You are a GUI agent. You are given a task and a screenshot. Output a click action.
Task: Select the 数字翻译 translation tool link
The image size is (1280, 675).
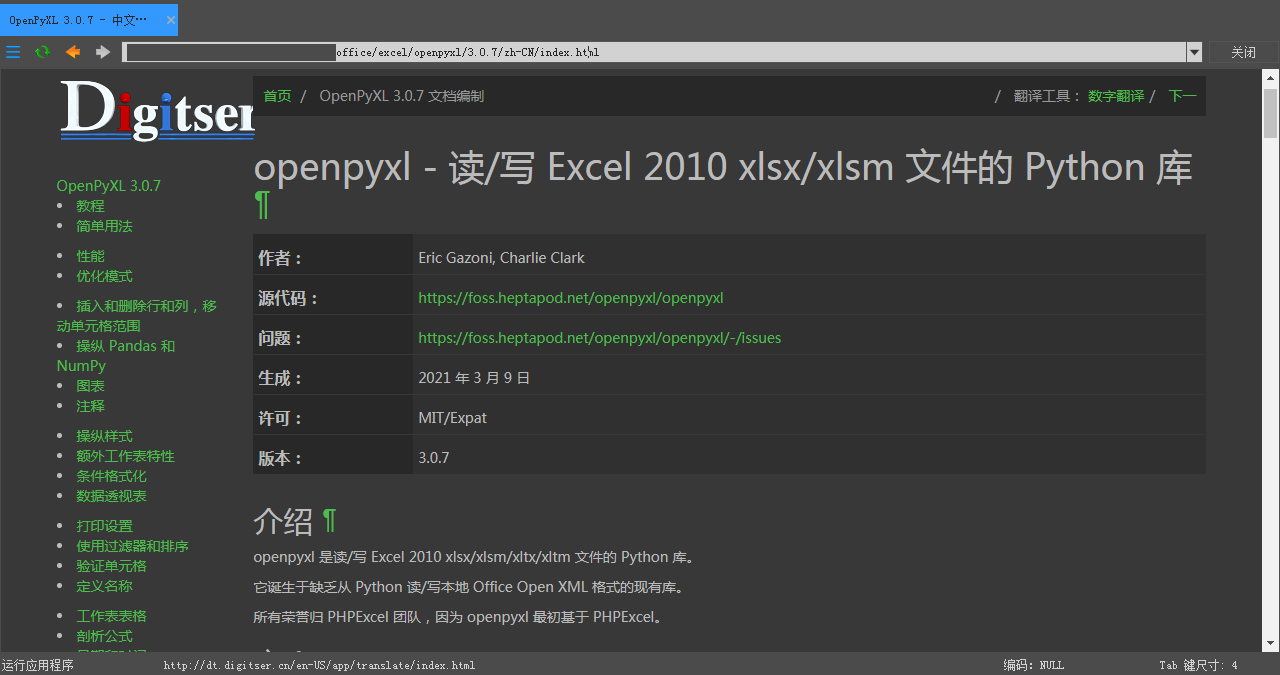[x=1116, y=96]
